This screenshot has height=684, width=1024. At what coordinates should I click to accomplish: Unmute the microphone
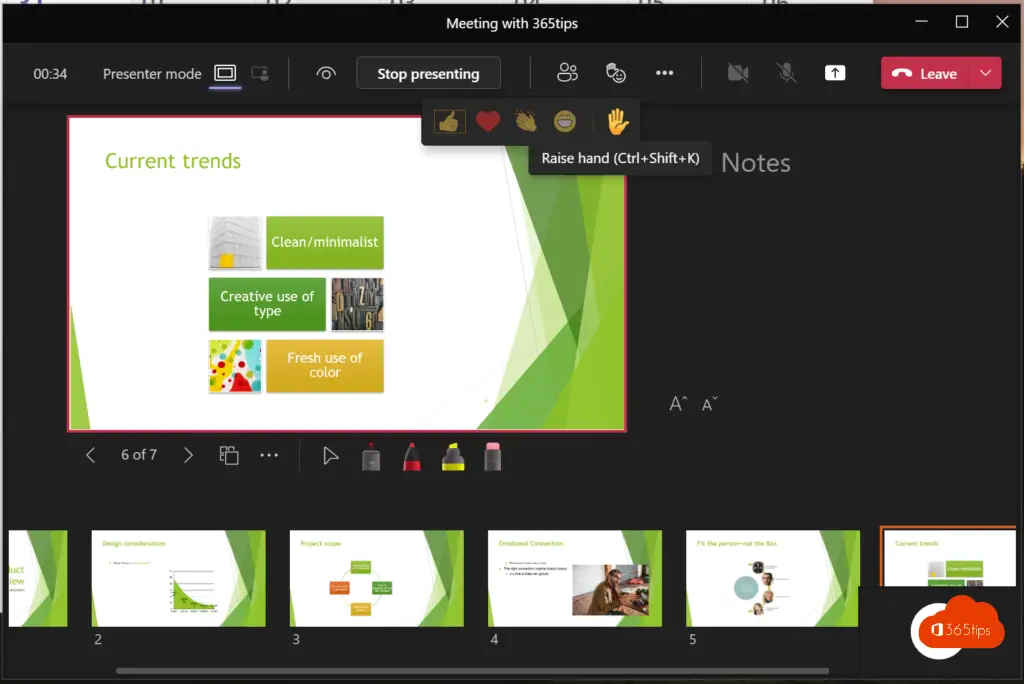pos(787,73)
